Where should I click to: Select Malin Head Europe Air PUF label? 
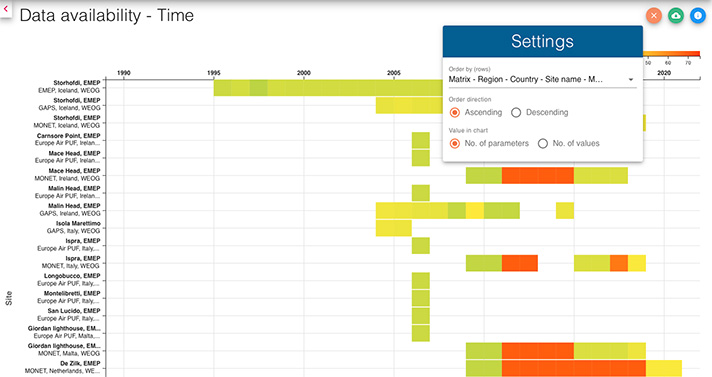click(69, 192)
